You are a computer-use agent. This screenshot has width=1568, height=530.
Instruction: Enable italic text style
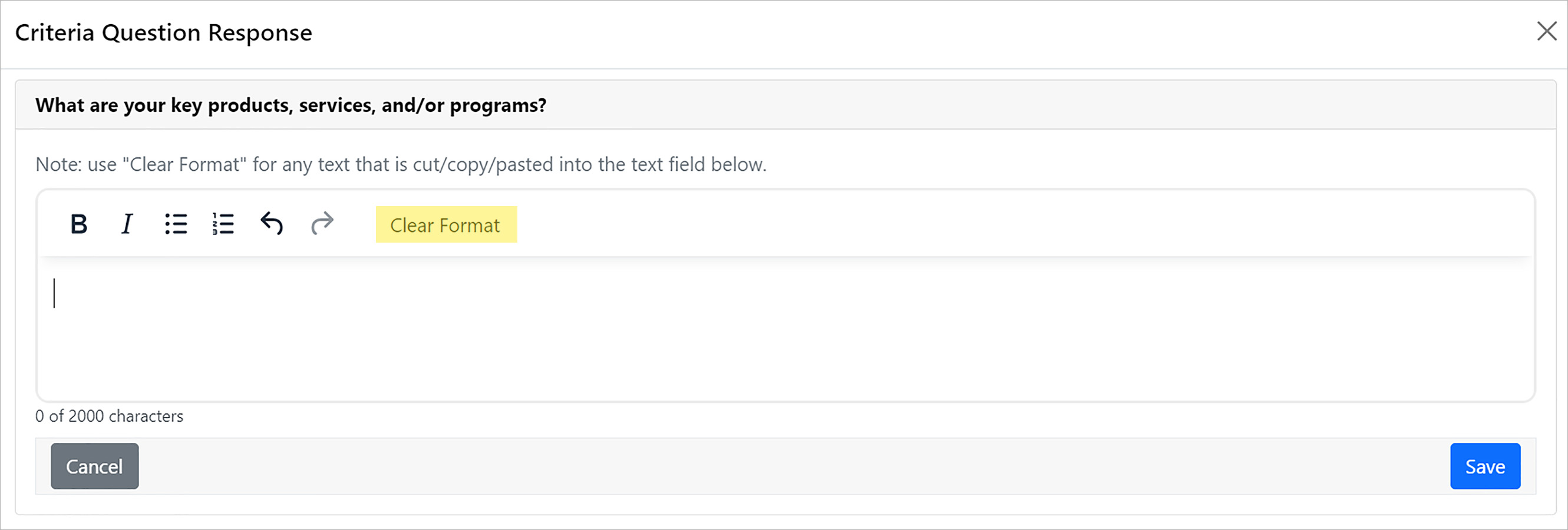[127, 224]
